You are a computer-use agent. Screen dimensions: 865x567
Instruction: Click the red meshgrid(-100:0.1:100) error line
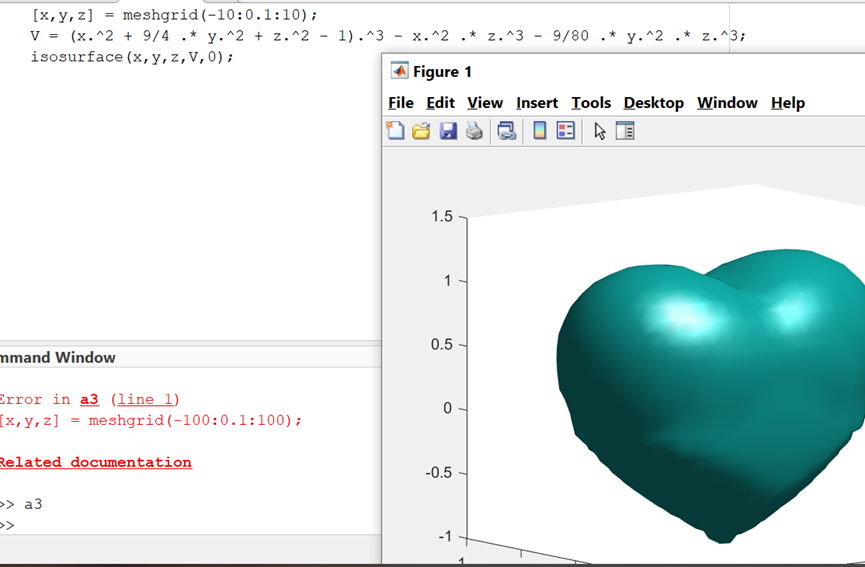(151, 420)
